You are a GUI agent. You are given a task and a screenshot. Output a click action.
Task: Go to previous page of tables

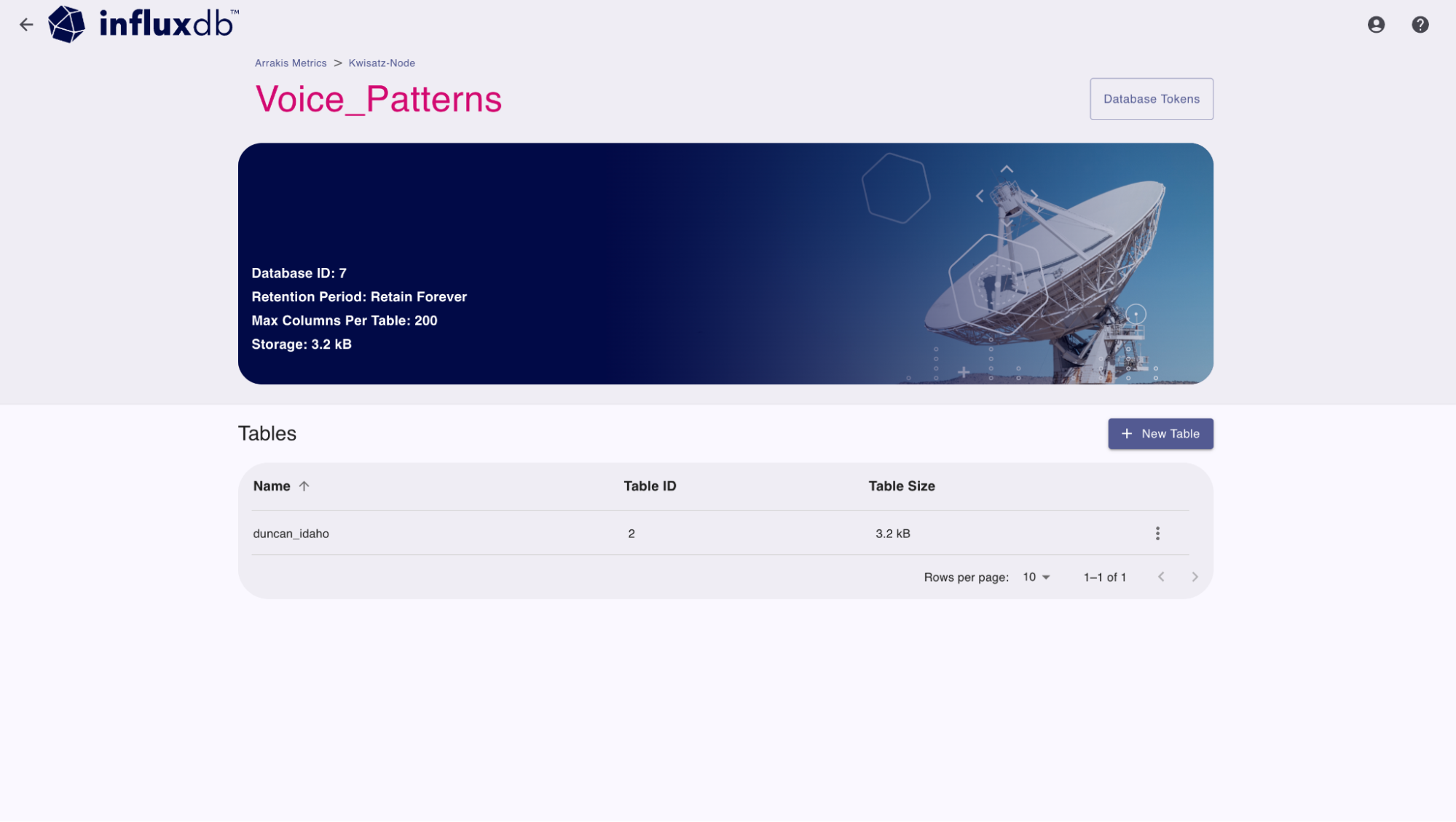coord(1161,577)
